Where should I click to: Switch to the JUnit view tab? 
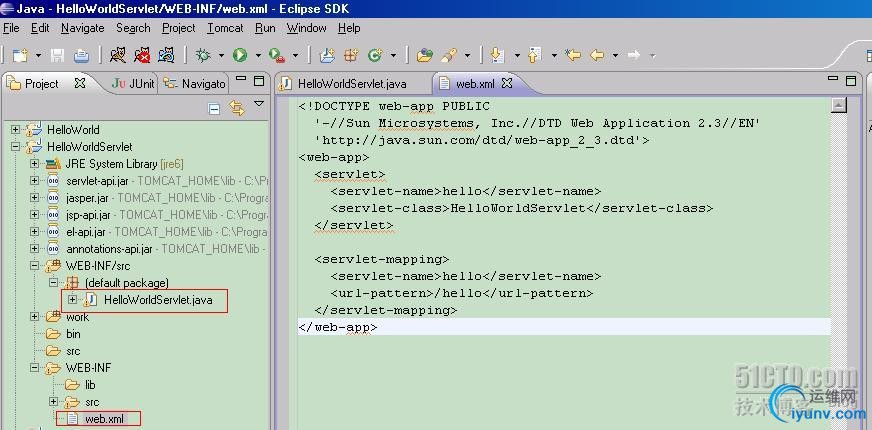tap(133, 84)
